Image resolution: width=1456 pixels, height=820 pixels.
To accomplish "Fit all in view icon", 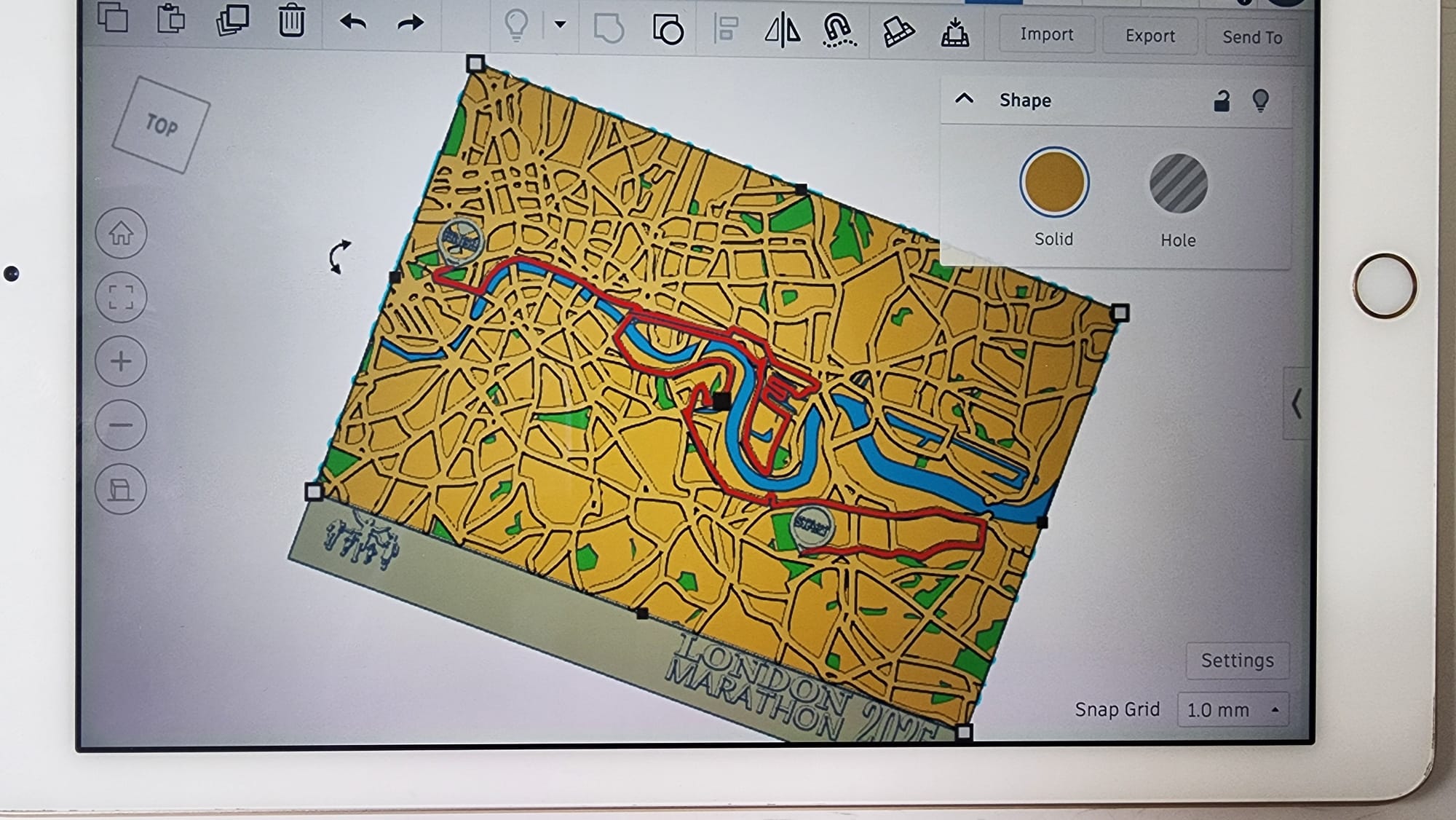I will click(x=121, y=297).
